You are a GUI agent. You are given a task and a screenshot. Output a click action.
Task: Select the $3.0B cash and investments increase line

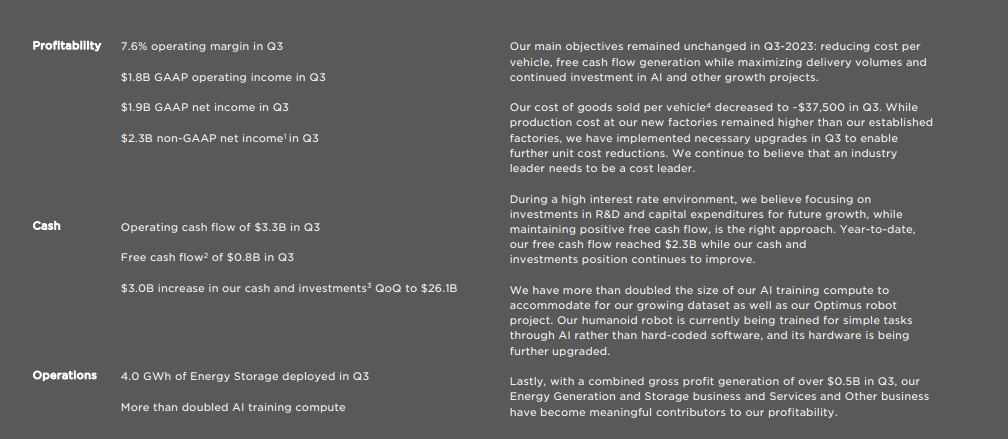pyautogui.click(x=288, y=288)
